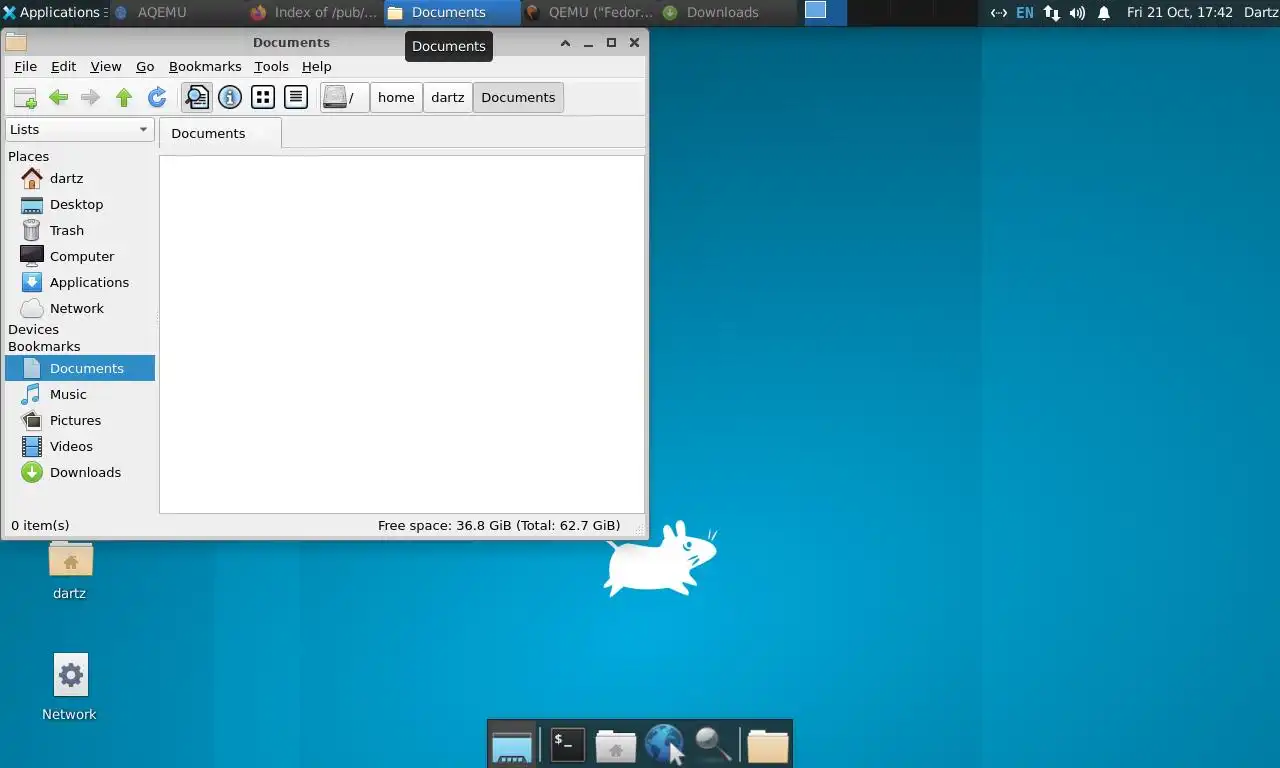Open a new tab via toolbar icon
The image size is (1280, 768).
pos(25,97)
